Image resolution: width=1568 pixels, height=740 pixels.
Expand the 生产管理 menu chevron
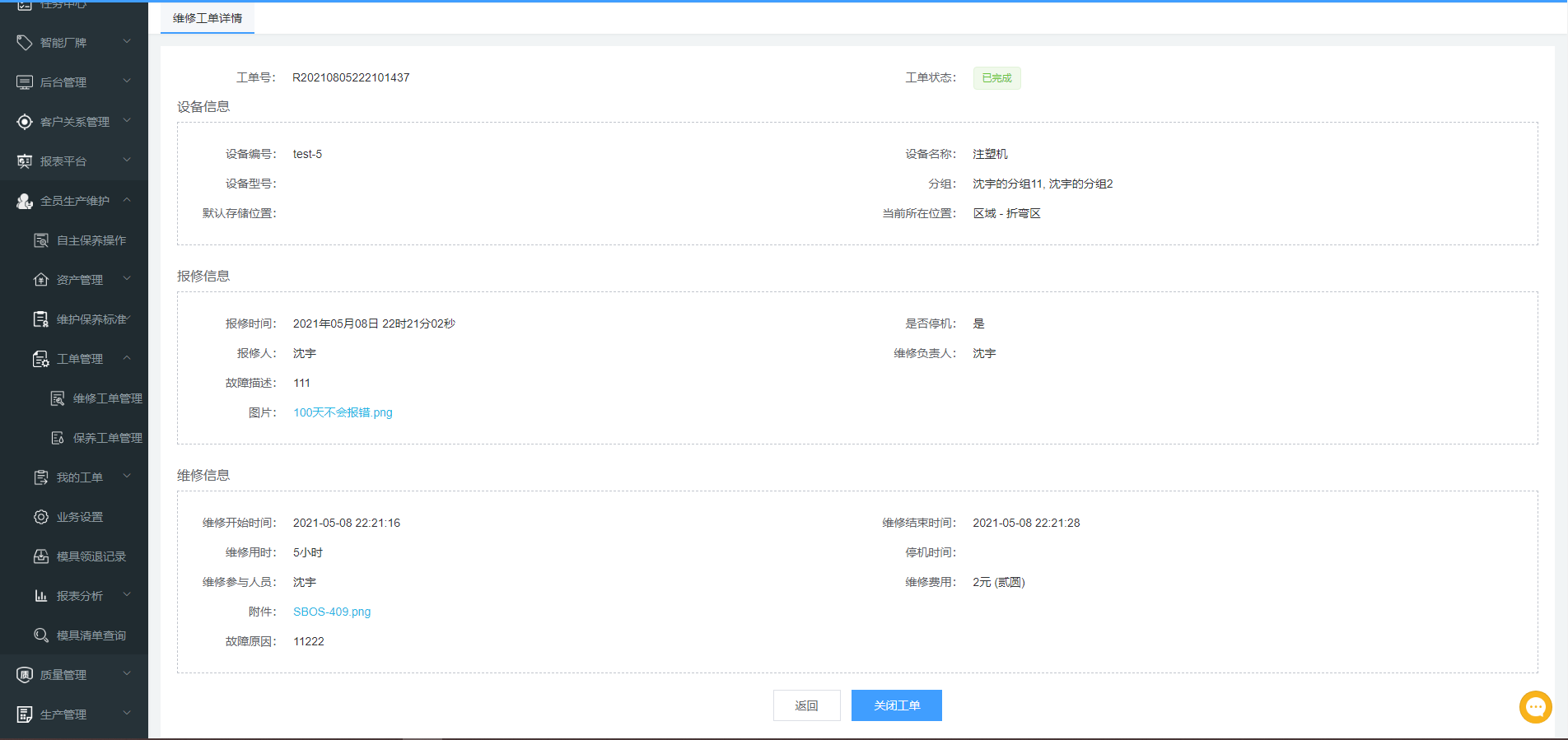(127, 714)
